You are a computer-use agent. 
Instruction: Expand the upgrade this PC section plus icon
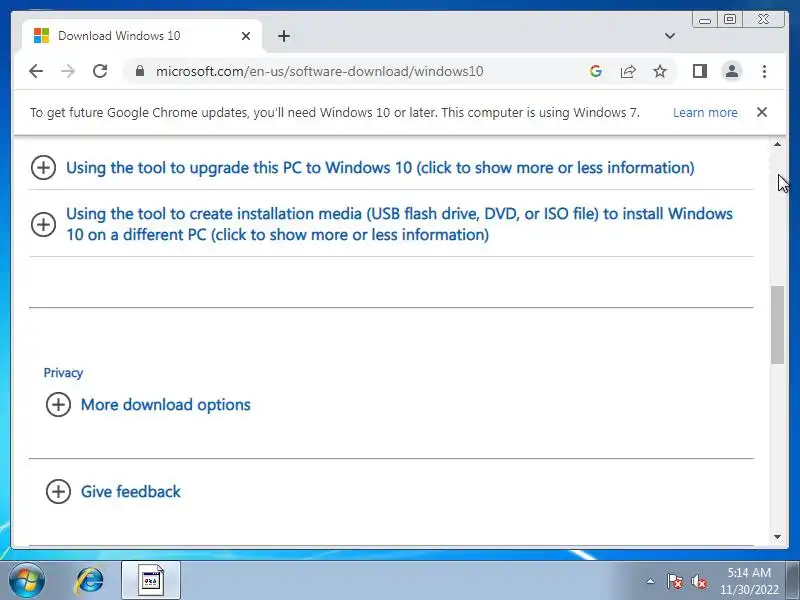[43, 167]
